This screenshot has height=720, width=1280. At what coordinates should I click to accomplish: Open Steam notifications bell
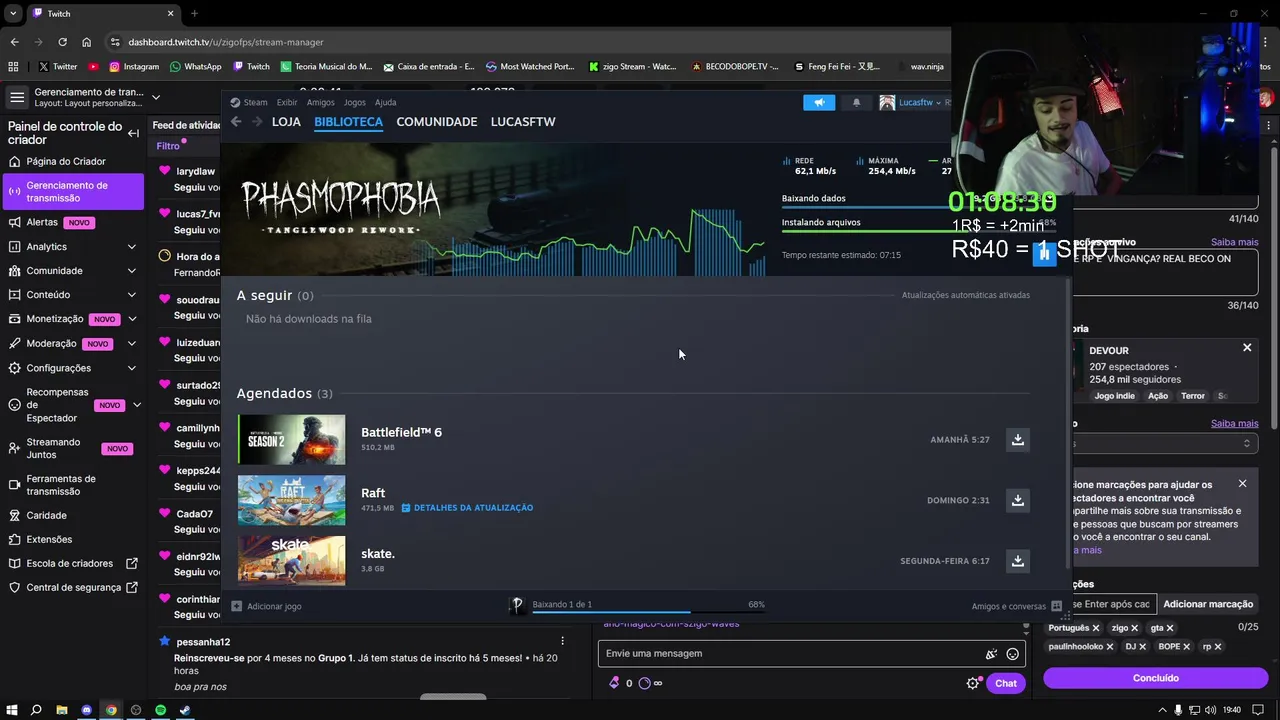(856, 102)
